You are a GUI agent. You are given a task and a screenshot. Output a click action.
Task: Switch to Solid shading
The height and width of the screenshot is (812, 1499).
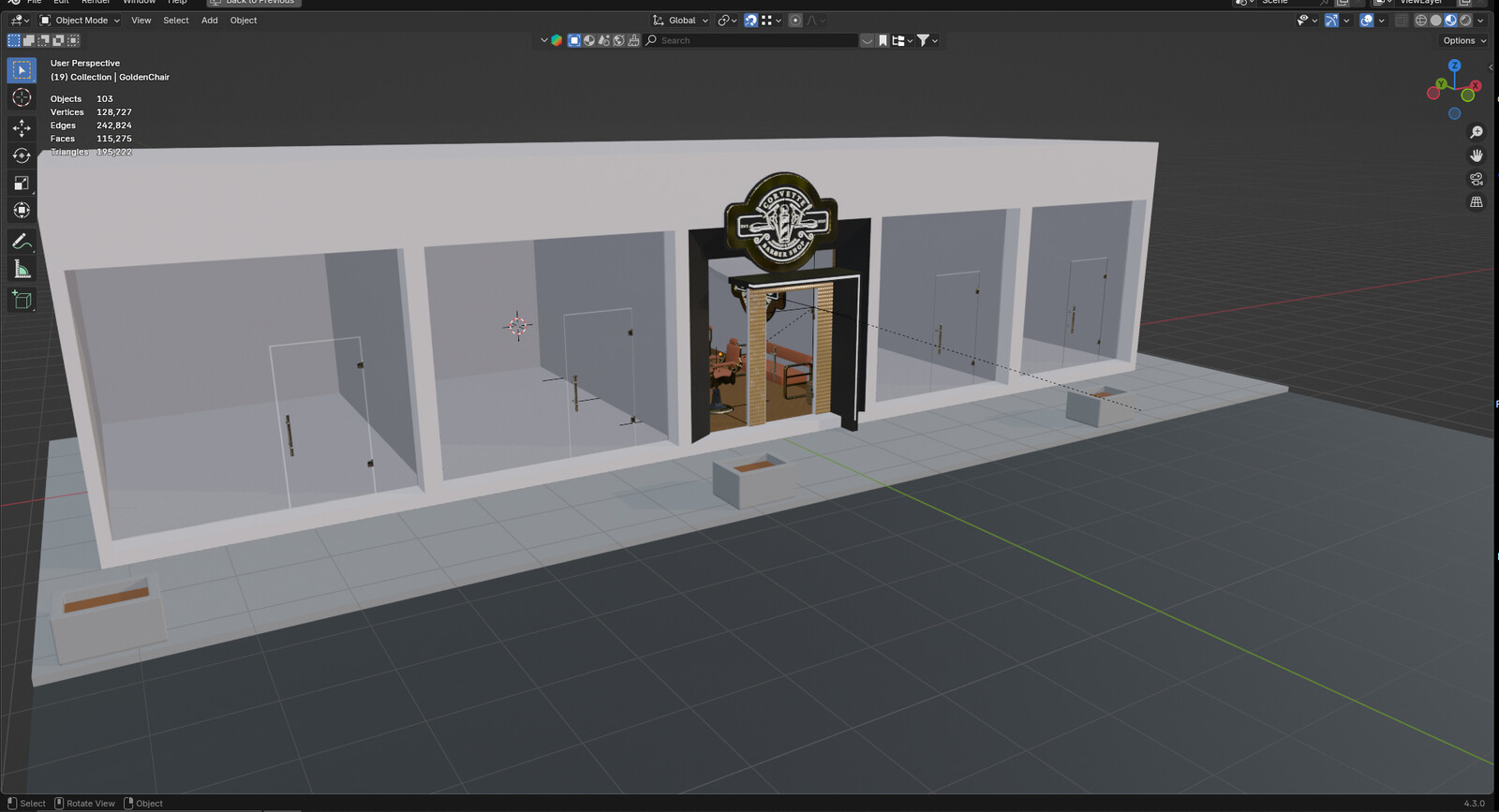[1436, 21]
